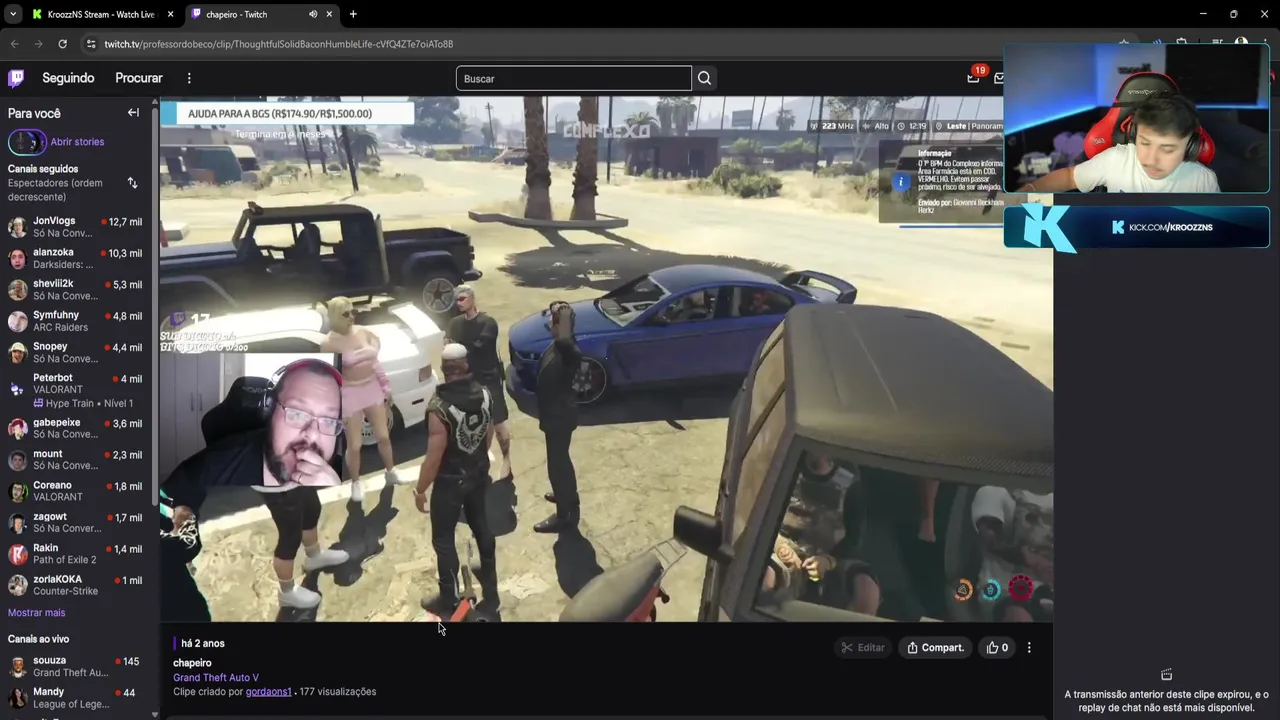Open the Seguindo tab
The width and height of the screenshot is (1280, 720).
coord(68,78)
